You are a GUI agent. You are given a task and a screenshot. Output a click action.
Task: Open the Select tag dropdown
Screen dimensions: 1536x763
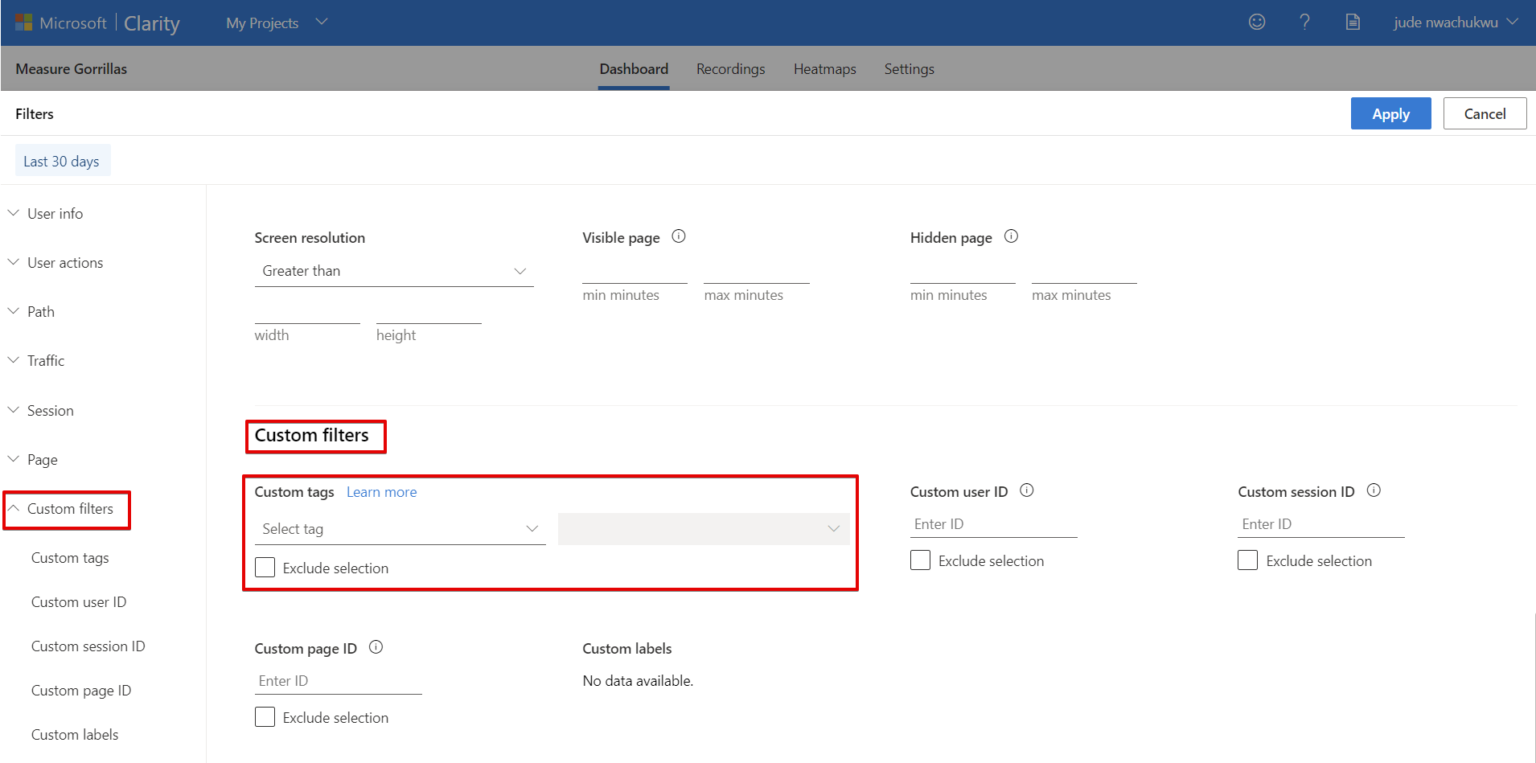tap(400, 528)
